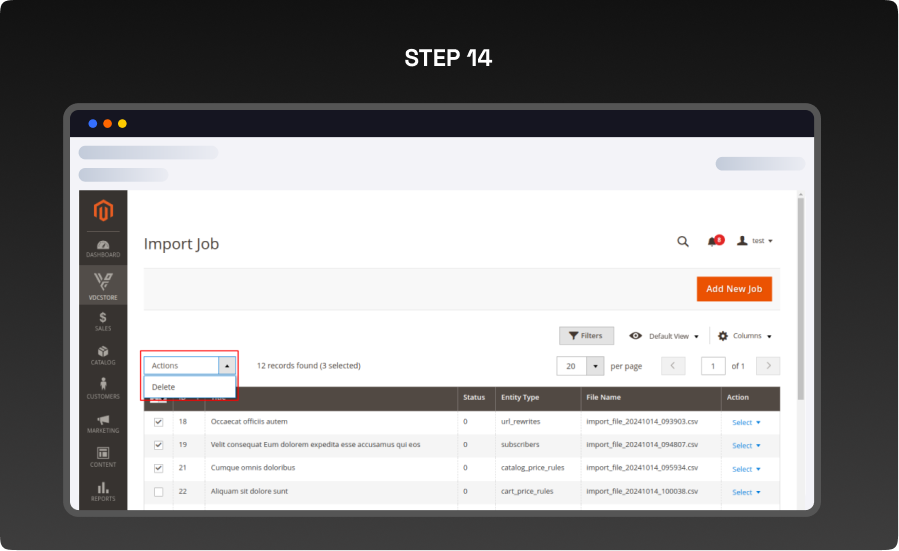The height and width of the screenshot is (551, 899).
Task: Open Dashboard from the sidebar
Action: 103,248
